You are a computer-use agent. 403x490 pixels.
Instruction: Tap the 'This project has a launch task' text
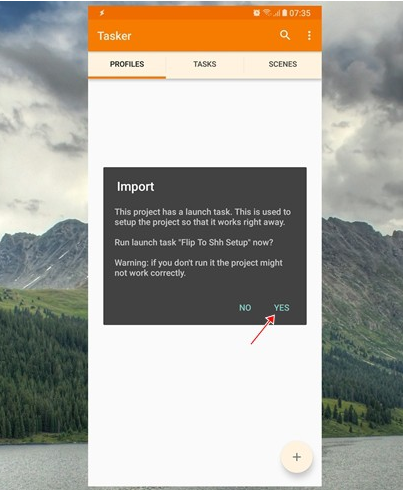[203, 217]
